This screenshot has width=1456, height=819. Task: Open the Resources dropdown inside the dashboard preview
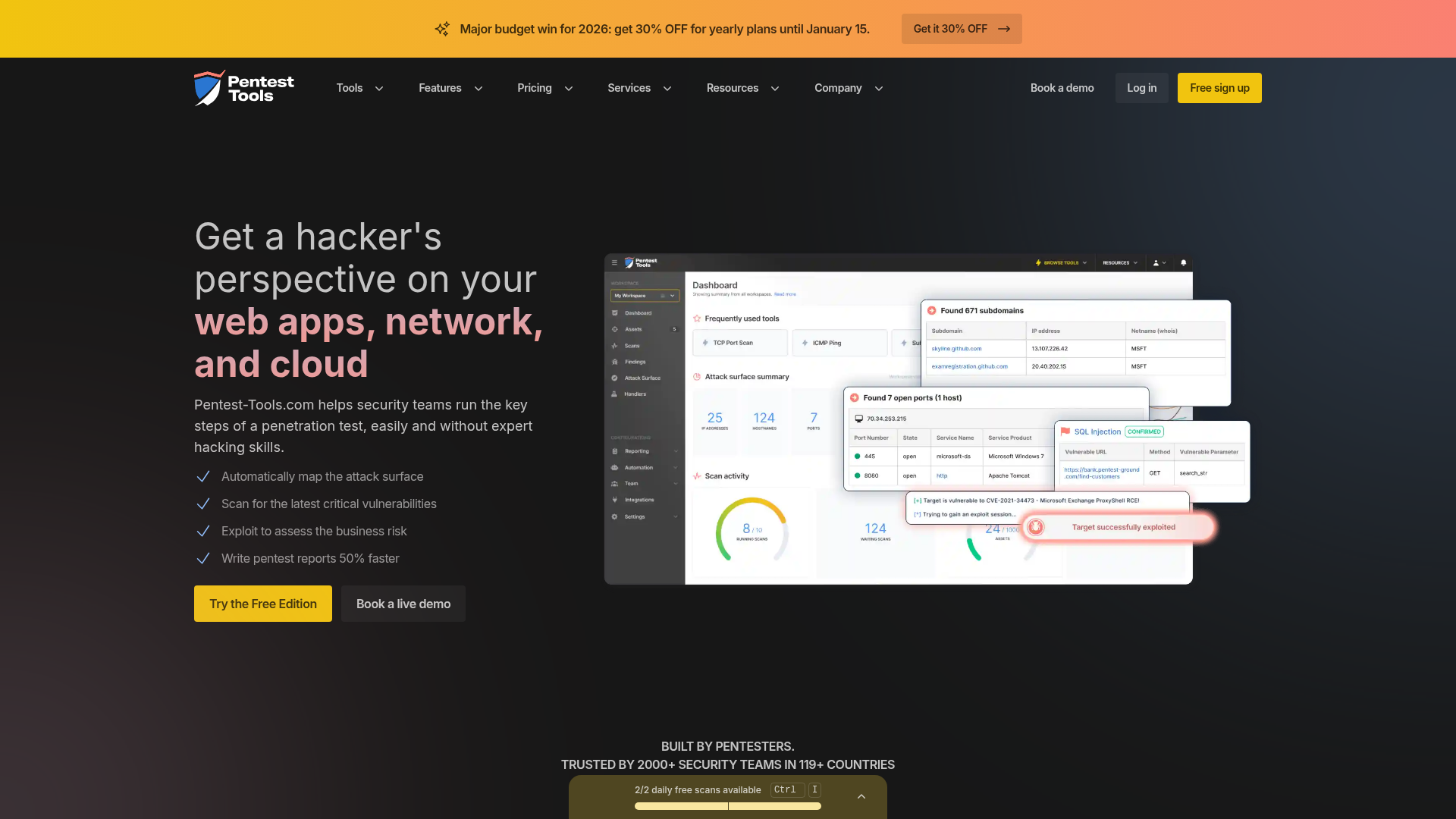click(x=1120, y=262)
